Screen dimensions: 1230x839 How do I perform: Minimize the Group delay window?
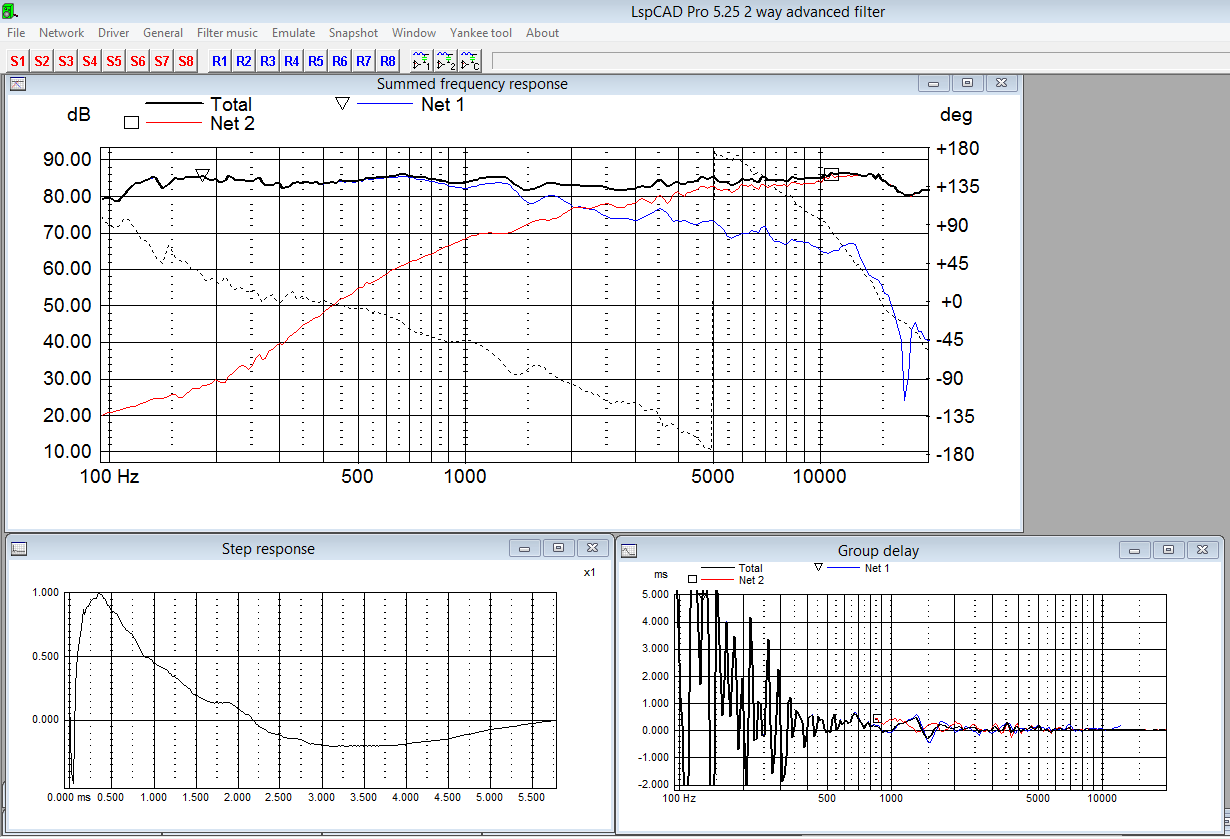[x=1133, y=550]
